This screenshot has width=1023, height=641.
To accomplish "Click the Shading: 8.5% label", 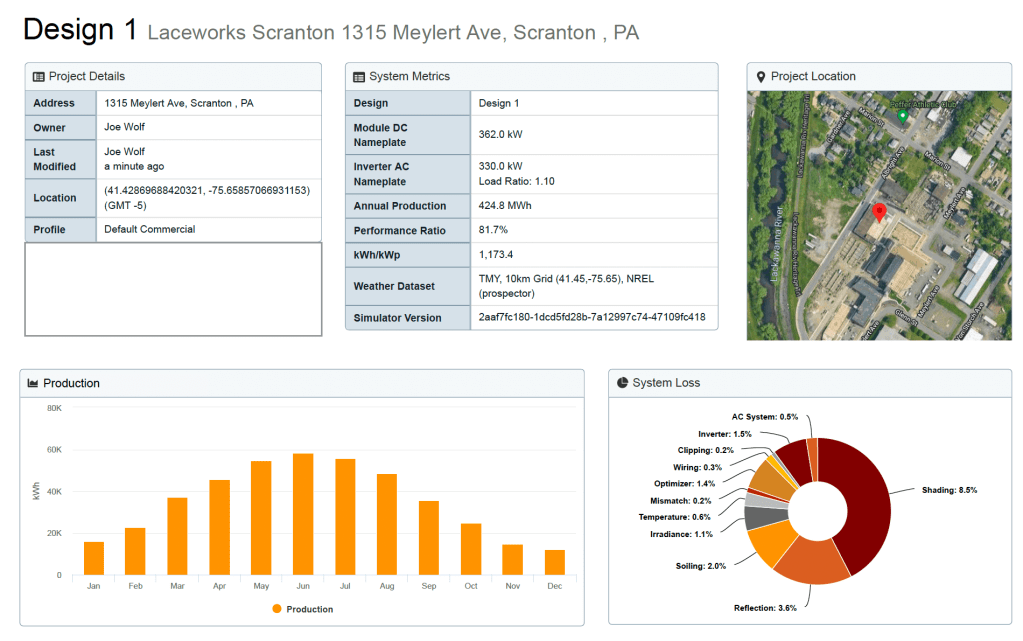I will tap(949, 490).
